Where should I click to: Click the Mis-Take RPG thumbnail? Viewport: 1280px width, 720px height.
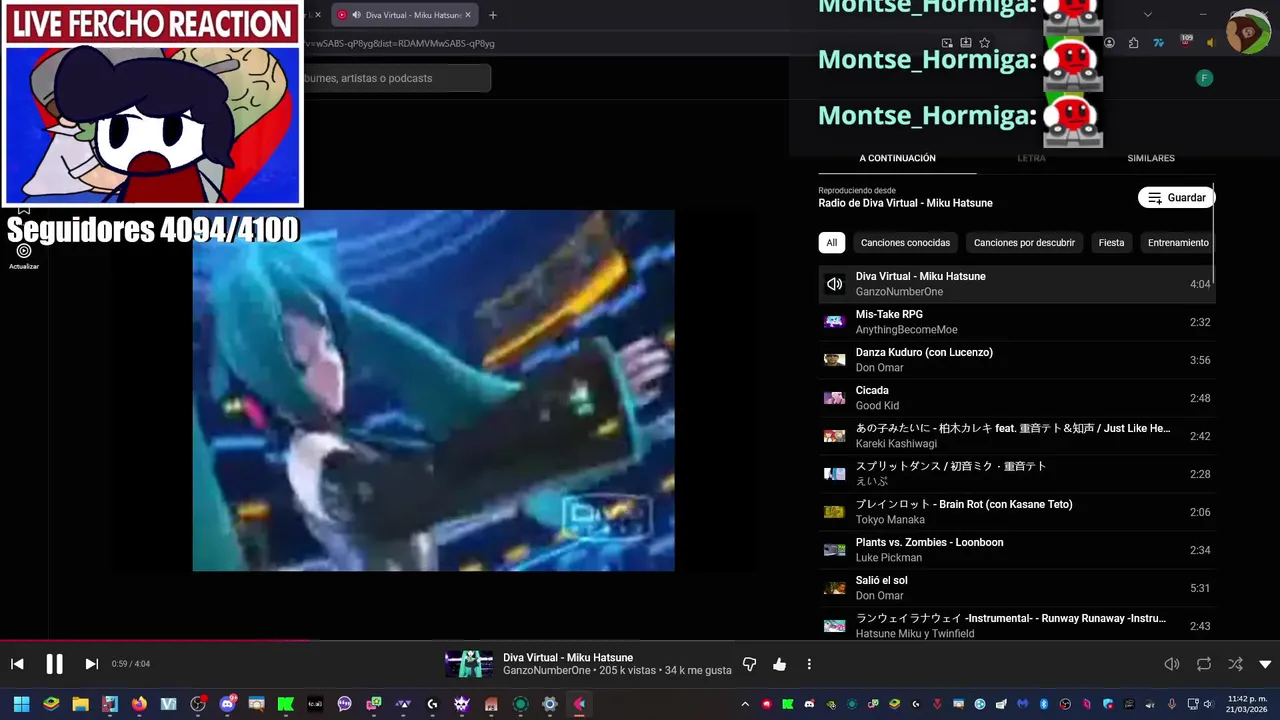tap(834, 322)
